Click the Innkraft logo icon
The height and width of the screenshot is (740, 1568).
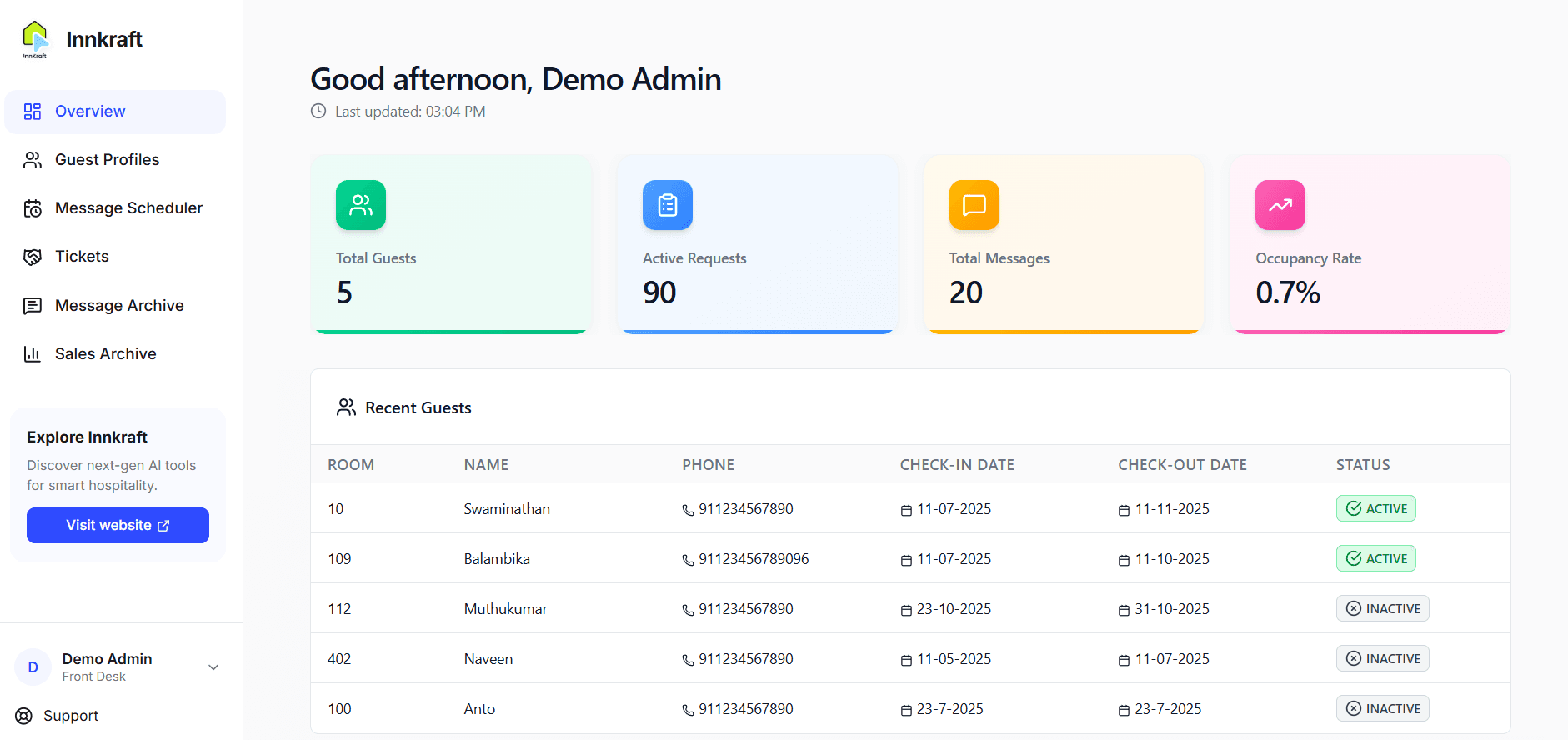pyautogui.click(x=35, y=39)
